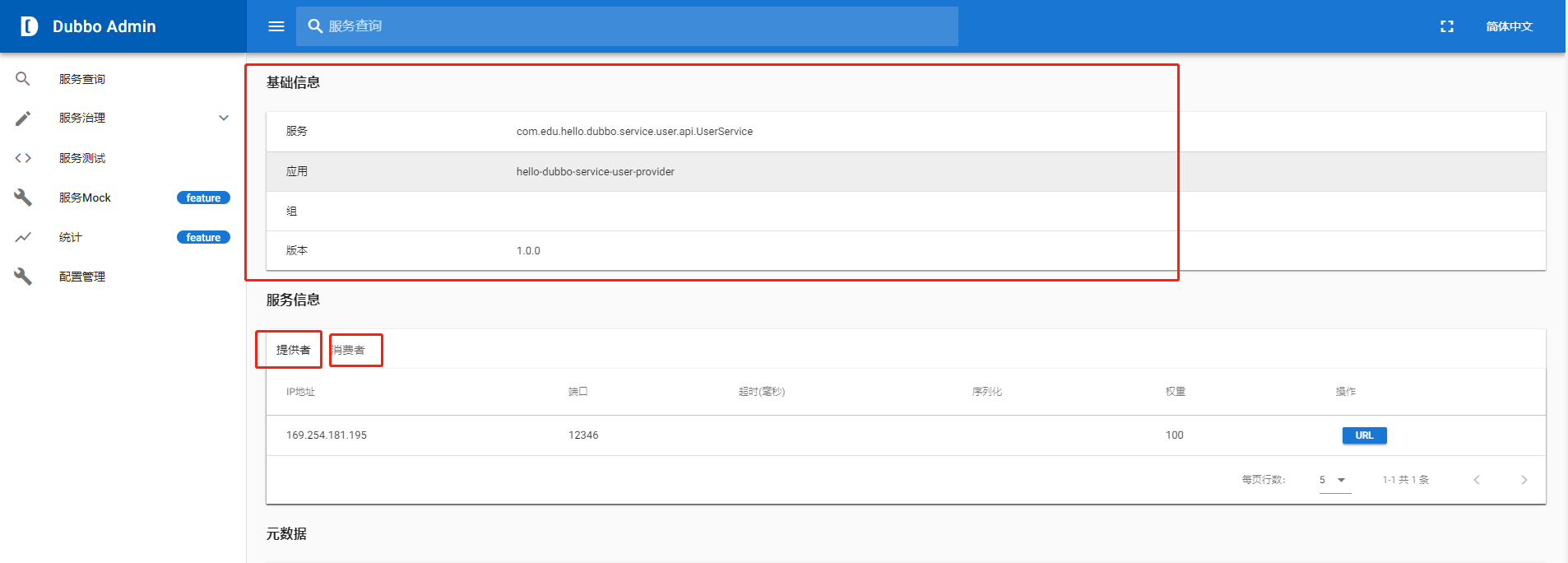
Task: Click the 每页行数 label
Action: pos(1264,480)
